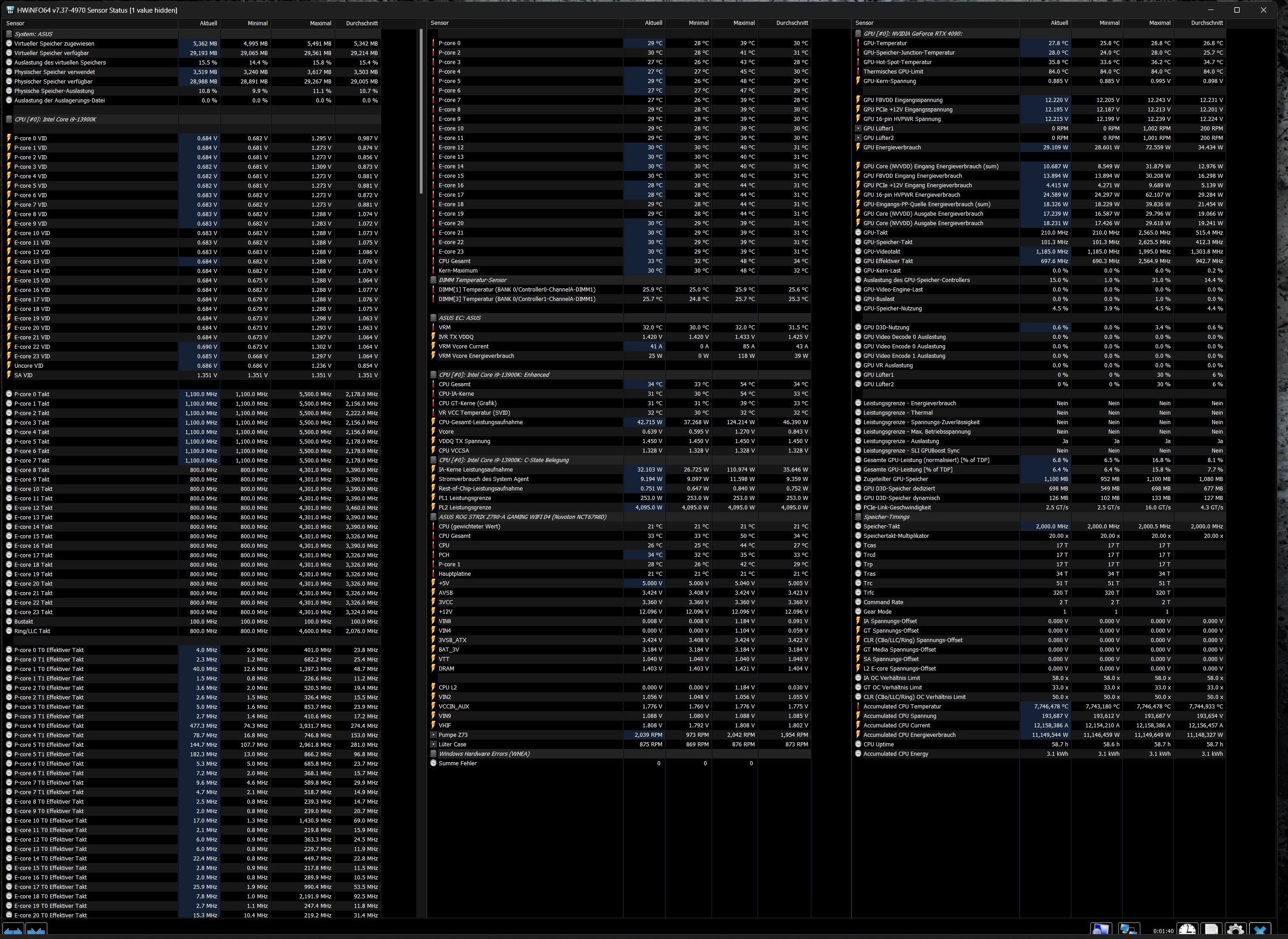Click the Aktuell column header in left panel

[208, 23]
